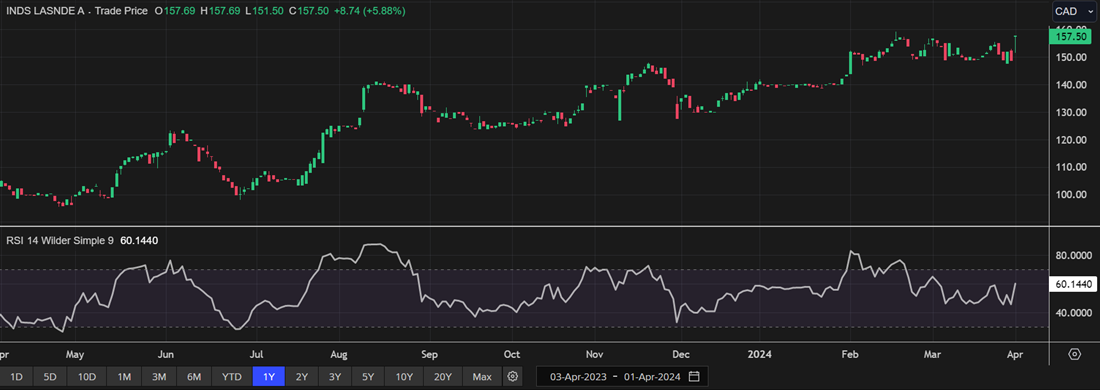This screenshot has width=1100, height=390.
Task: Select the 1M time range
Action: click(x=125, y=377)
